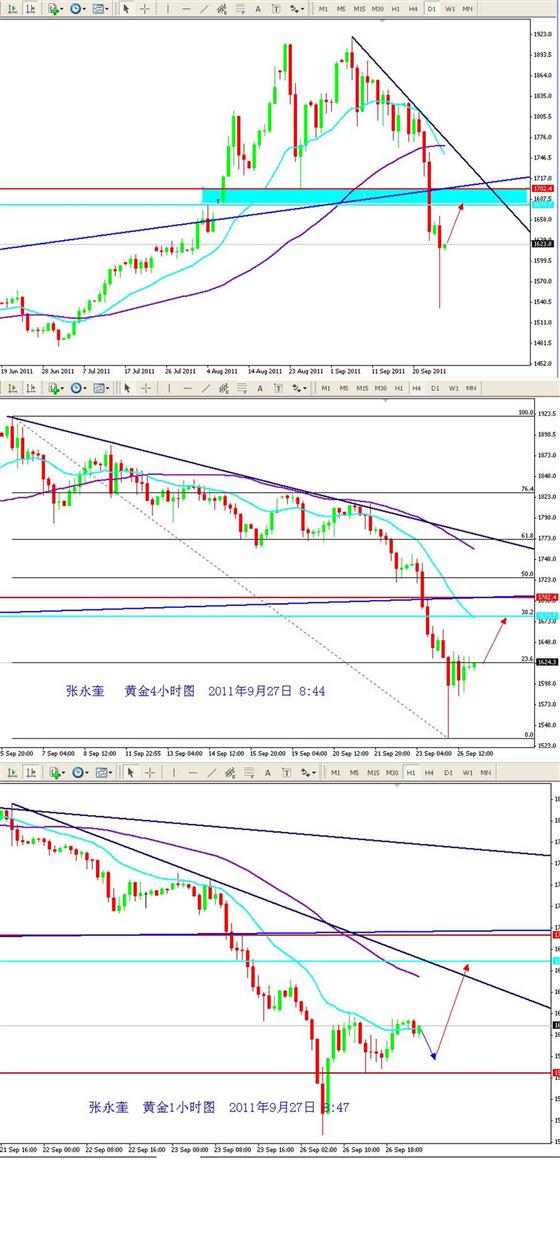Image resolution: width=560 pixels, height=1236 pixels.
Task: Switch middle chart to the M15 timeframe
Action: [x=361, y=387]
